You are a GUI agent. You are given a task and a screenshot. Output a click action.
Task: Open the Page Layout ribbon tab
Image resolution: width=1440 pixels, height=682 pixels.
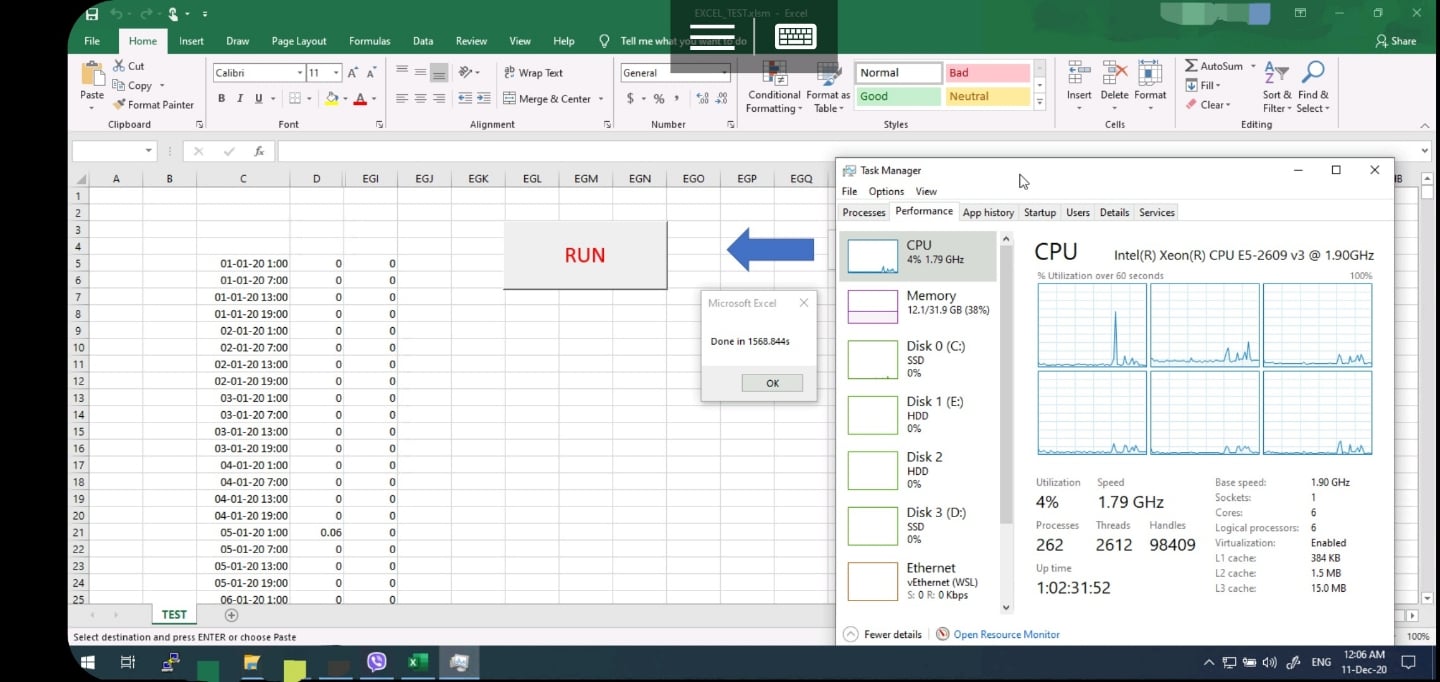[299, 41]
